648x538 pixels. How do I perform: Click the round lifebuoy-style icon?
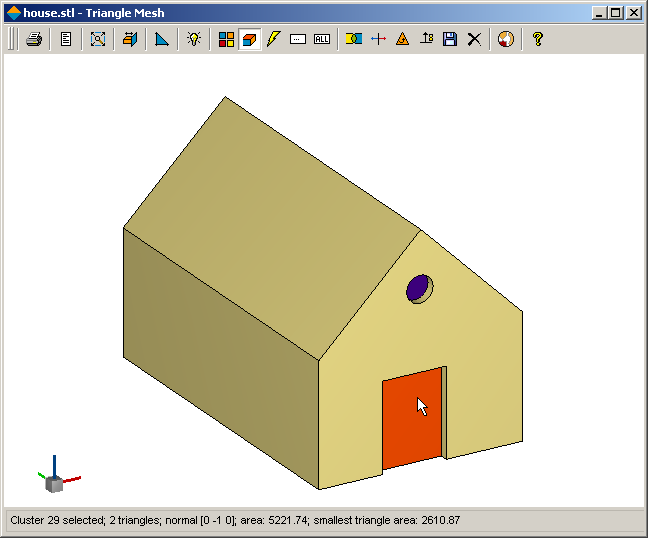click(x=506, y=39)
